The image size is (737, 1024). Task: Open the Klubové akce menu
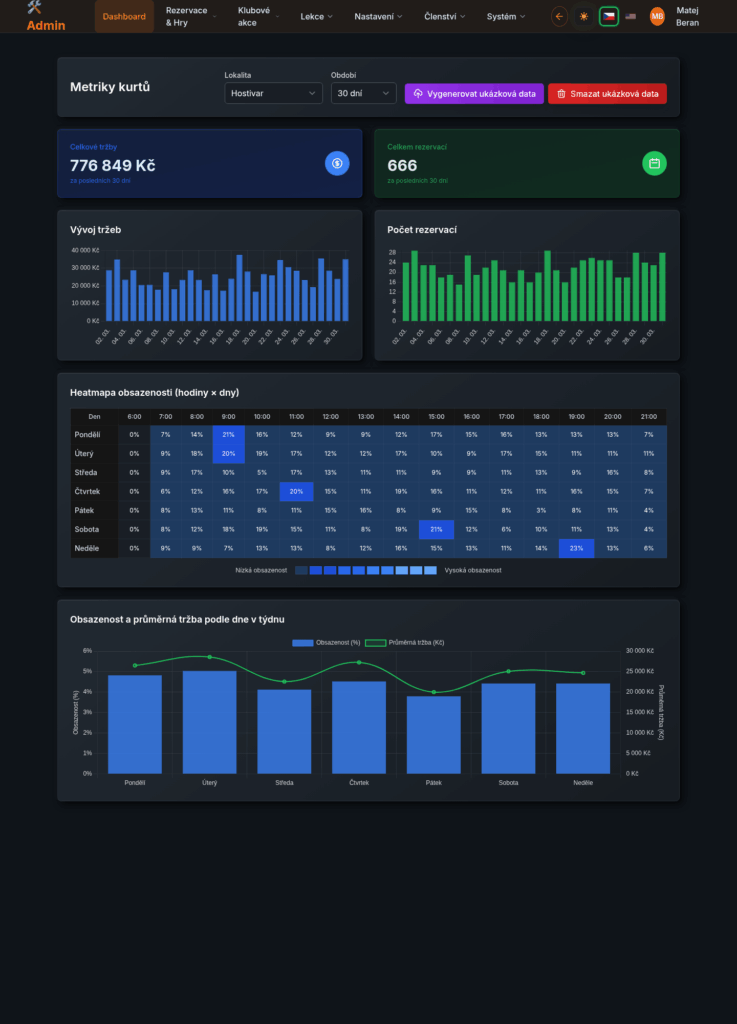[x=259, y=16]
